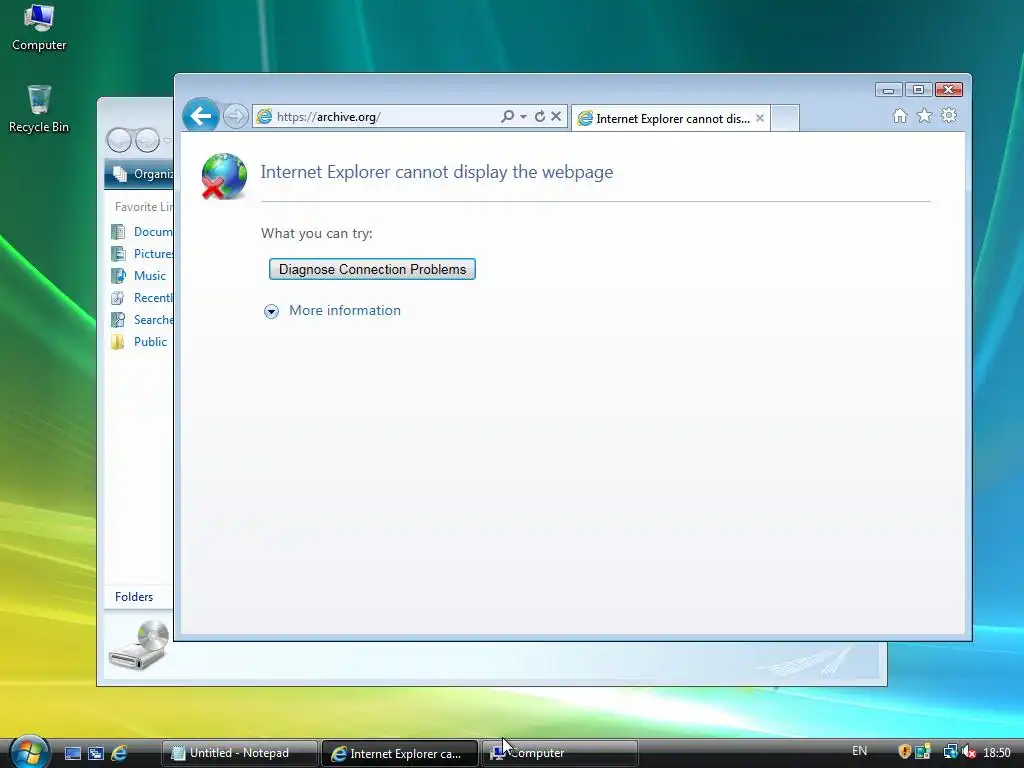The image size is (1024, 768).
Task: Minimize the Internet Explorer window
Action: pyautogui.click(x=888, y=89)
